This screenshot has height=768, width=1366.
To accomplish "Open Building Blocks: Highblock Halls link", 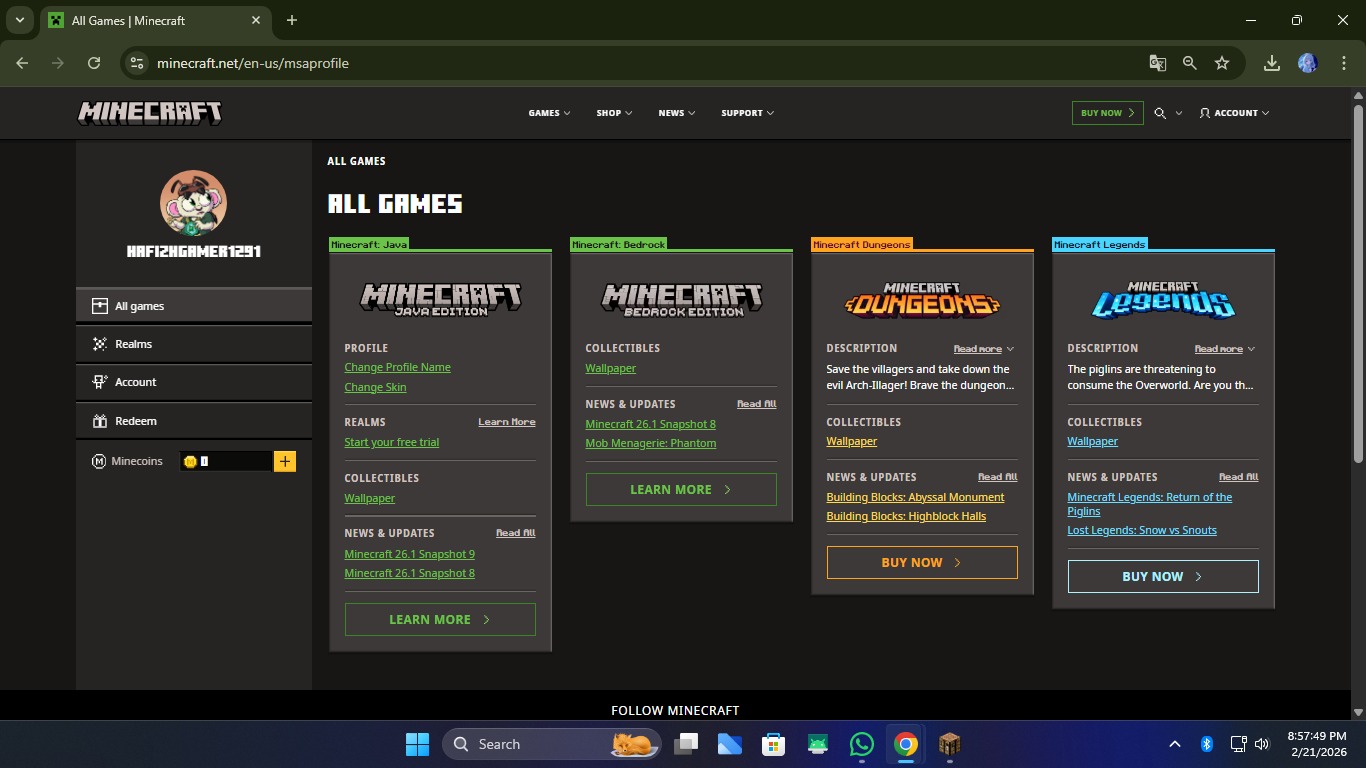I will coord(906,516).
